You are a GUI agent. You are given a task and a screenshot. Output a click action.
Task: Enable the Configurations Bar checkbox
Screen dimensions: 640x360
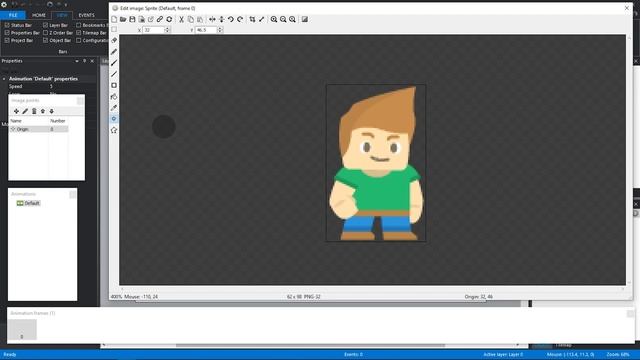(x=79, y=40)
